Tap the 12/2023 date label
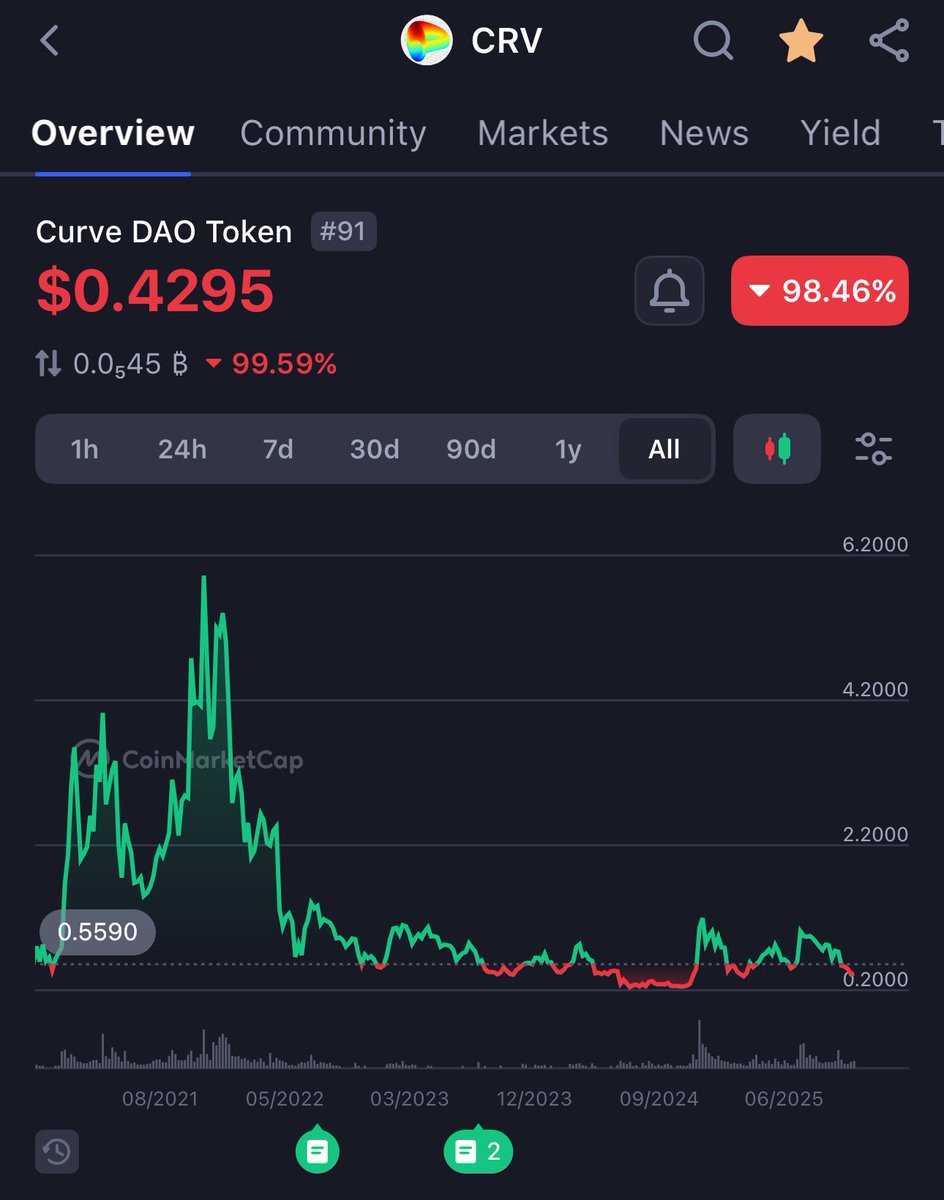Image resolution: width=944 pixels, height=1200 pixels. tap(534, 1098)
